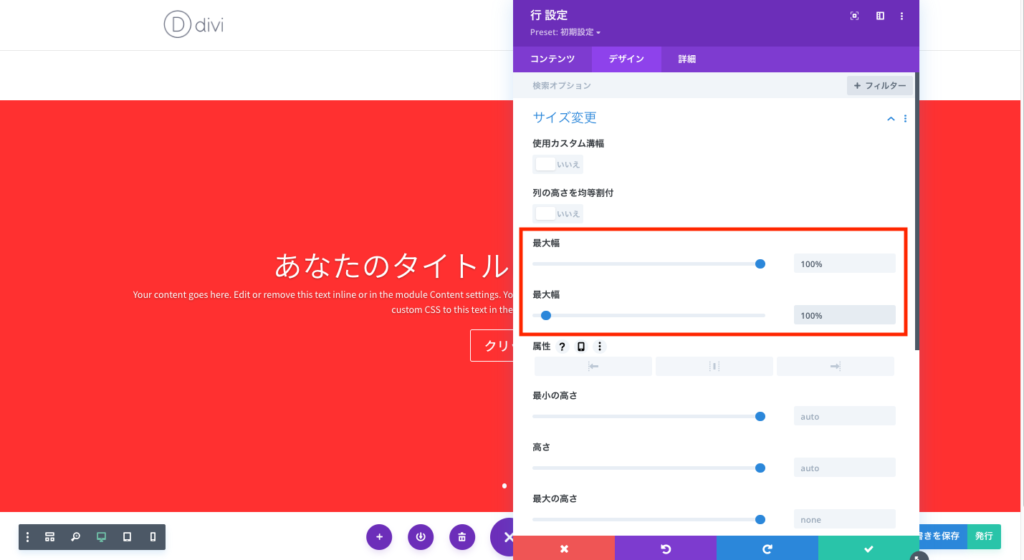
Task: Switch to 詳細 tab
Action: [686, 59]
